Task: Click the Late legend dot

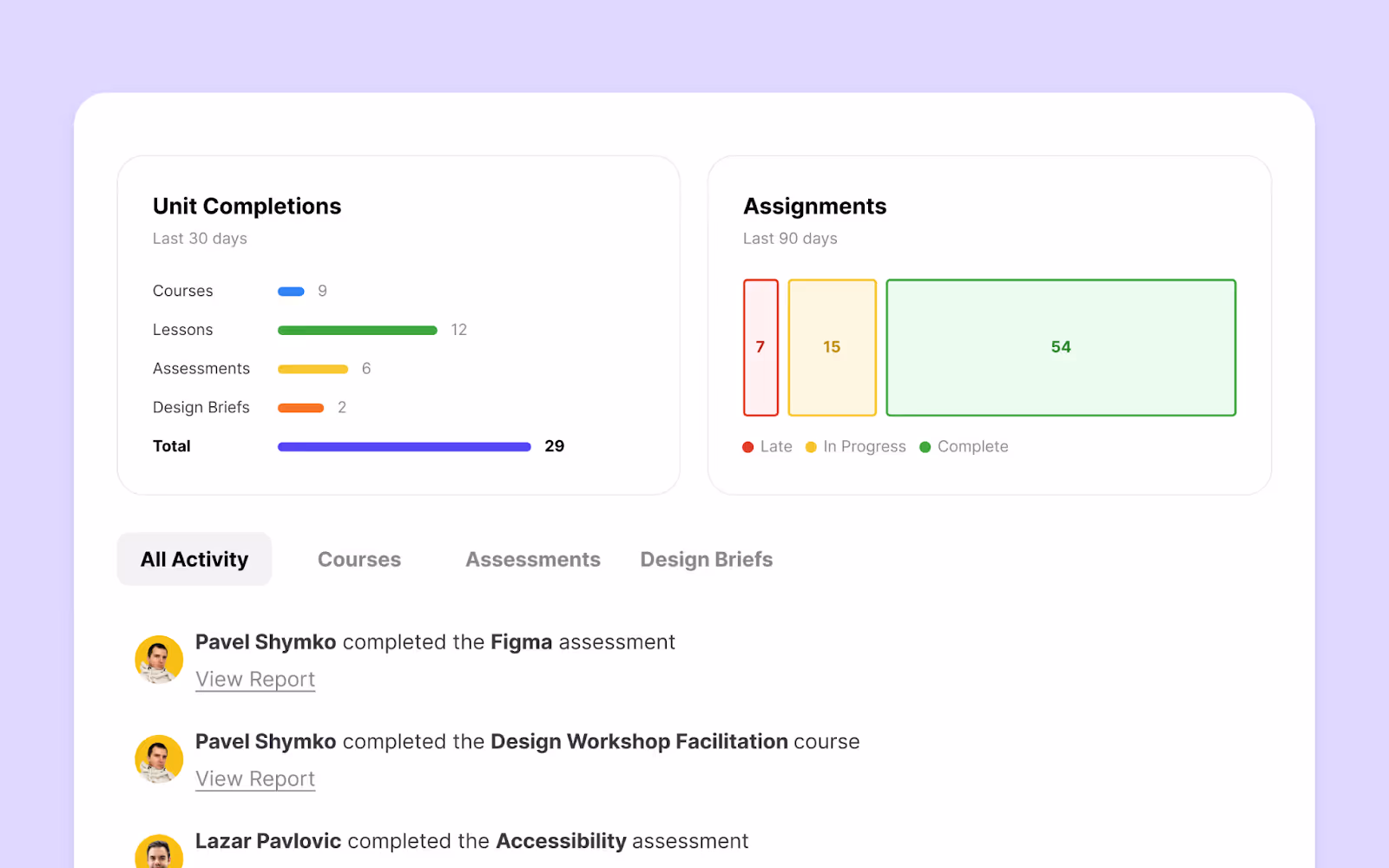Action: point(747,446)
